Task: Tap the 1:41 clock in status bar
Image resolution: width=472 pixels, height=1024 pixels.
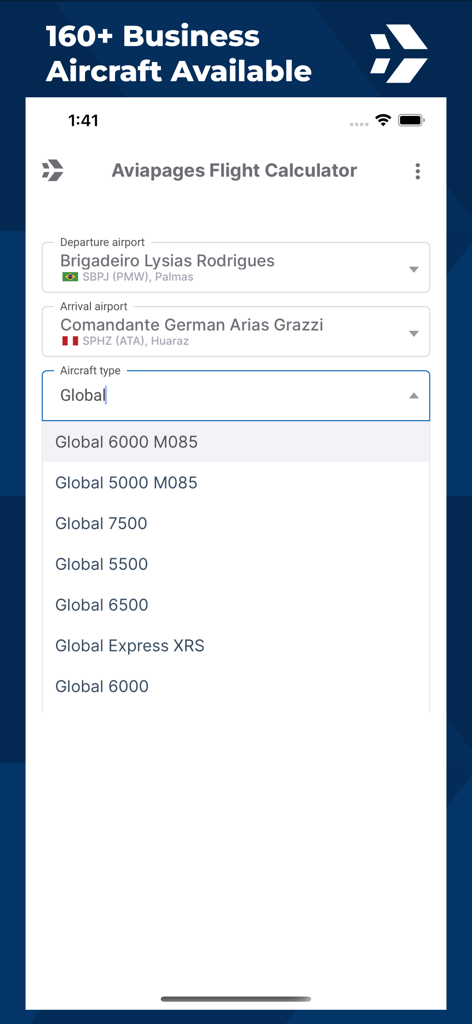Action: pyautogui.click(x=83, y=120)
